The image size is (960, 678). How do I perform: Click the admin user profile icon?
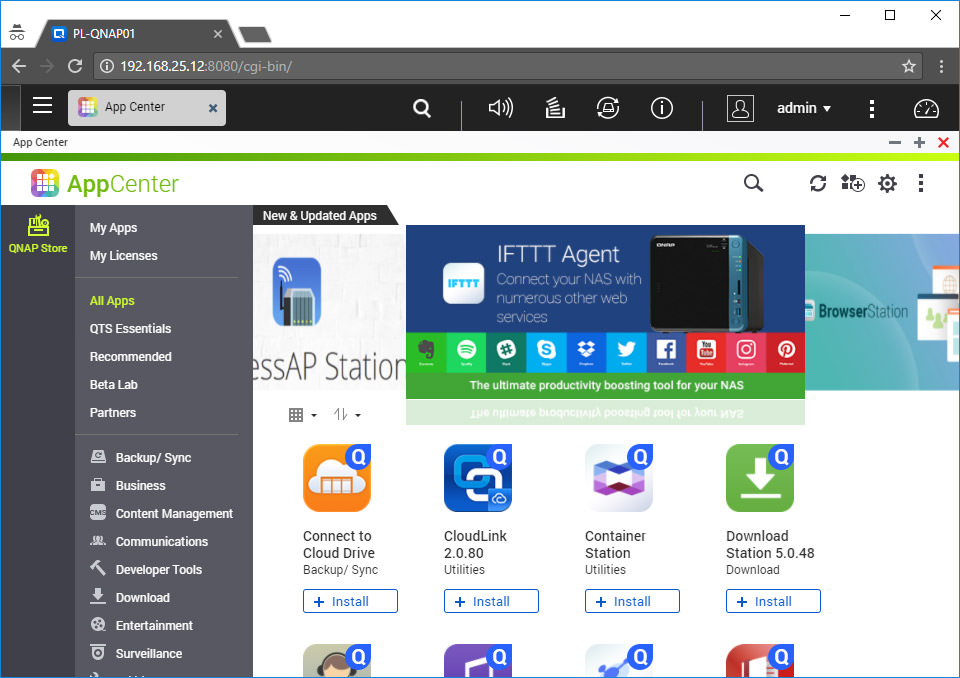click(740, 108)
